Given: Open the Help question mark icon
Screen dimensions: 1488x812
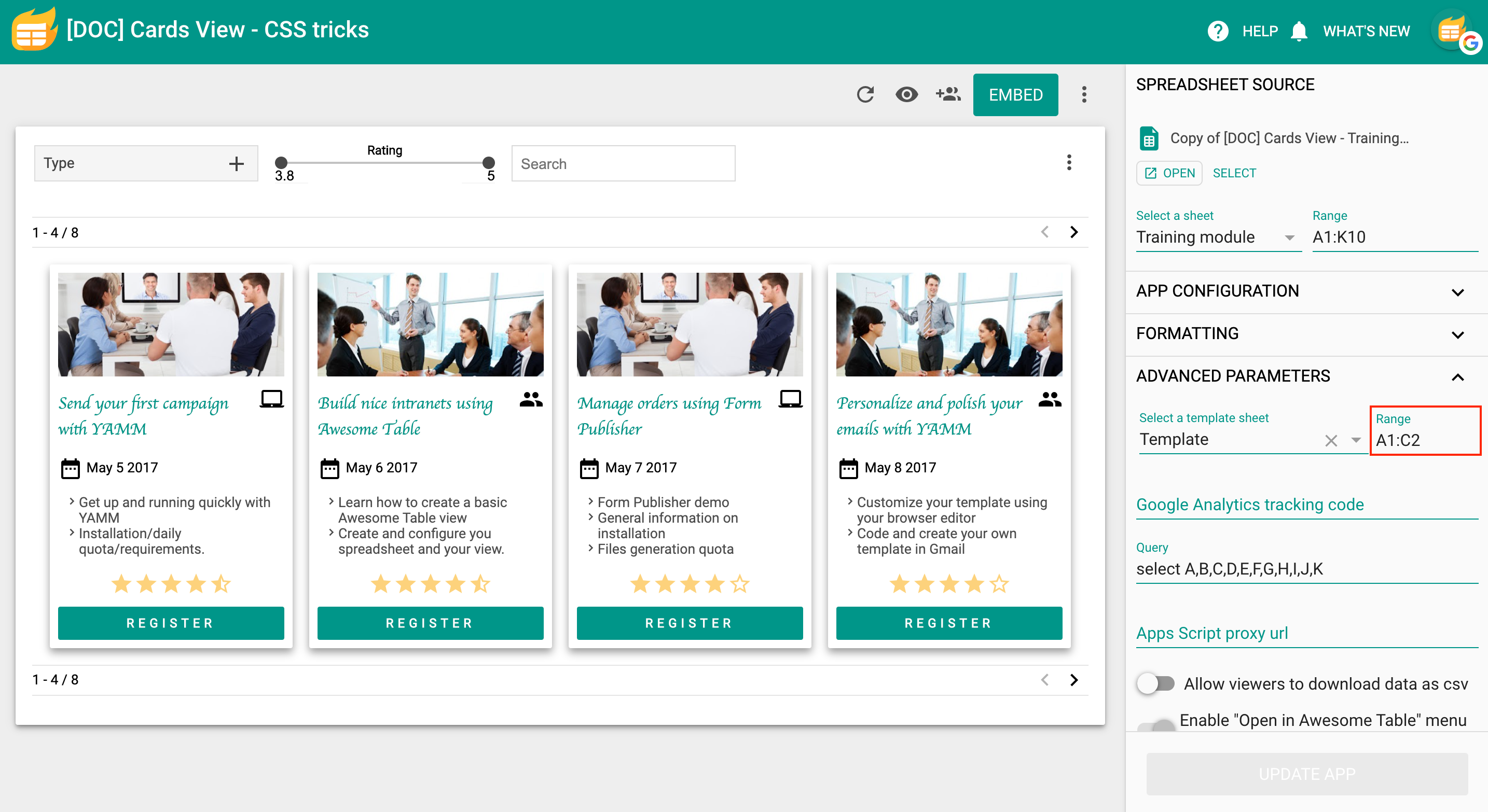Looking at the screenshot, I should [x=1218, y=31].
